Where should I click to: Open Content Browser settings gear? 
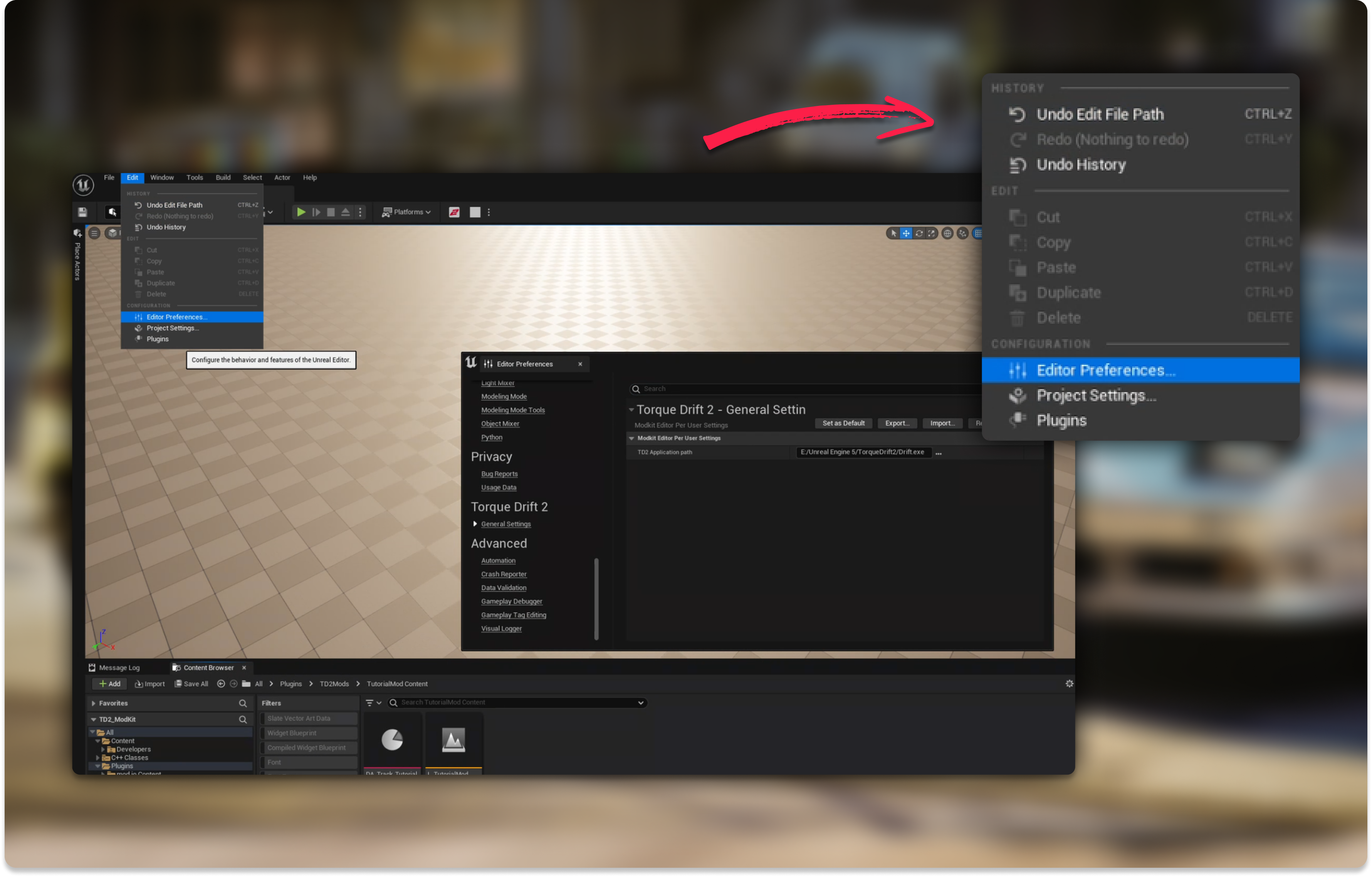[1069, 683]
